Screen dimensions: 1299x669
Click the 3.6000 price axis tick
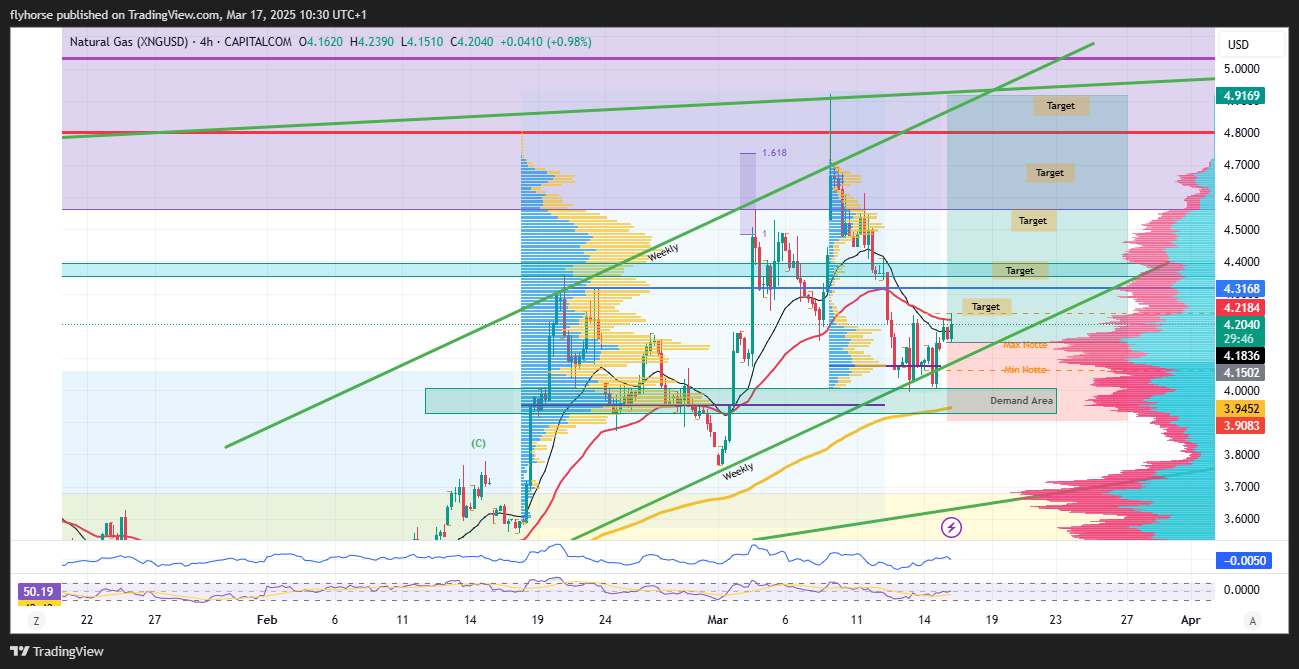tap(1244, 519)
